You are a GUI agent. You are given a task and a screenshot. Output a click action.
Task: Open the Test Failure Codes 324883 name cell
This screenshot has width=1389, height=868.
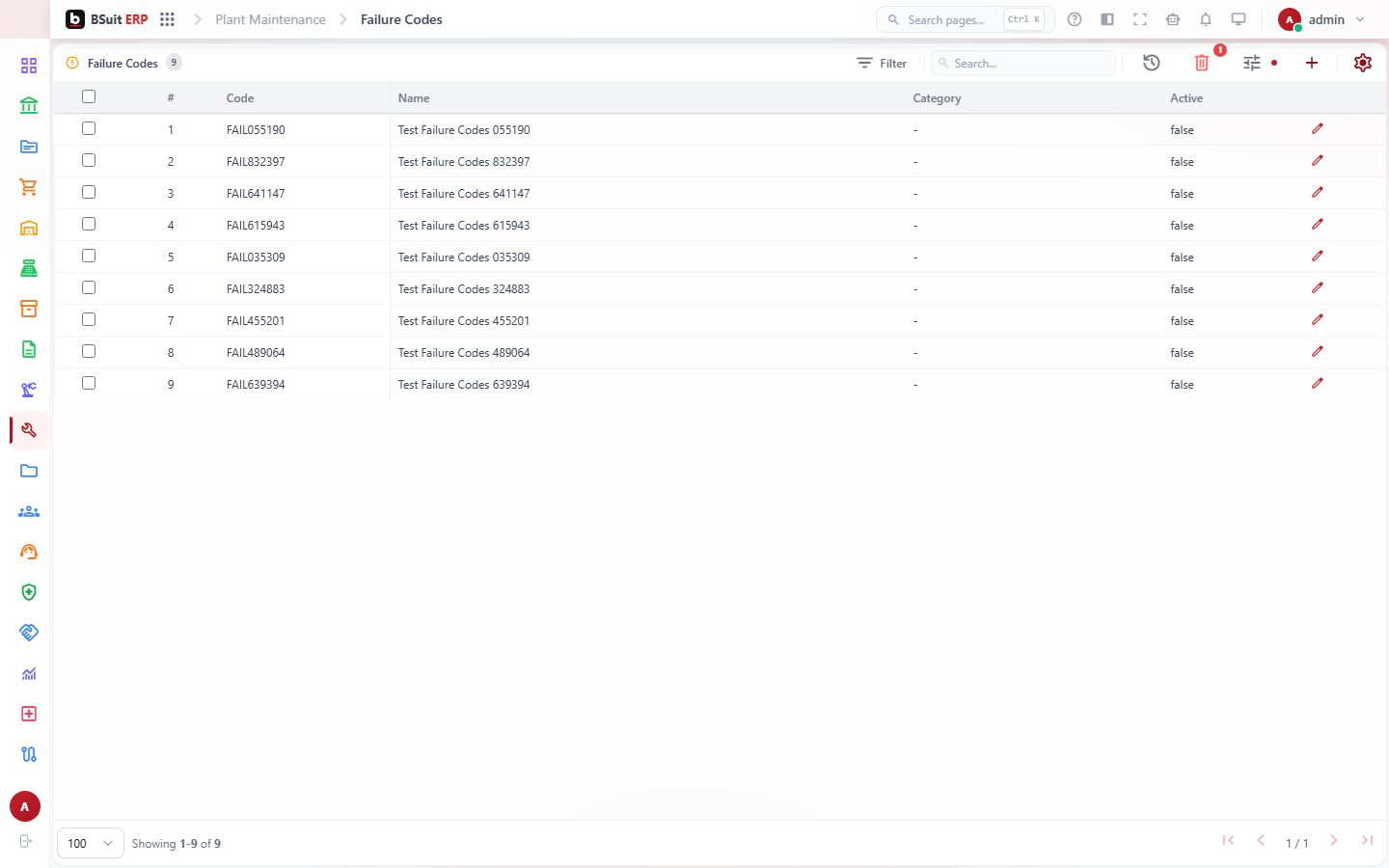[x=464, y=288]
